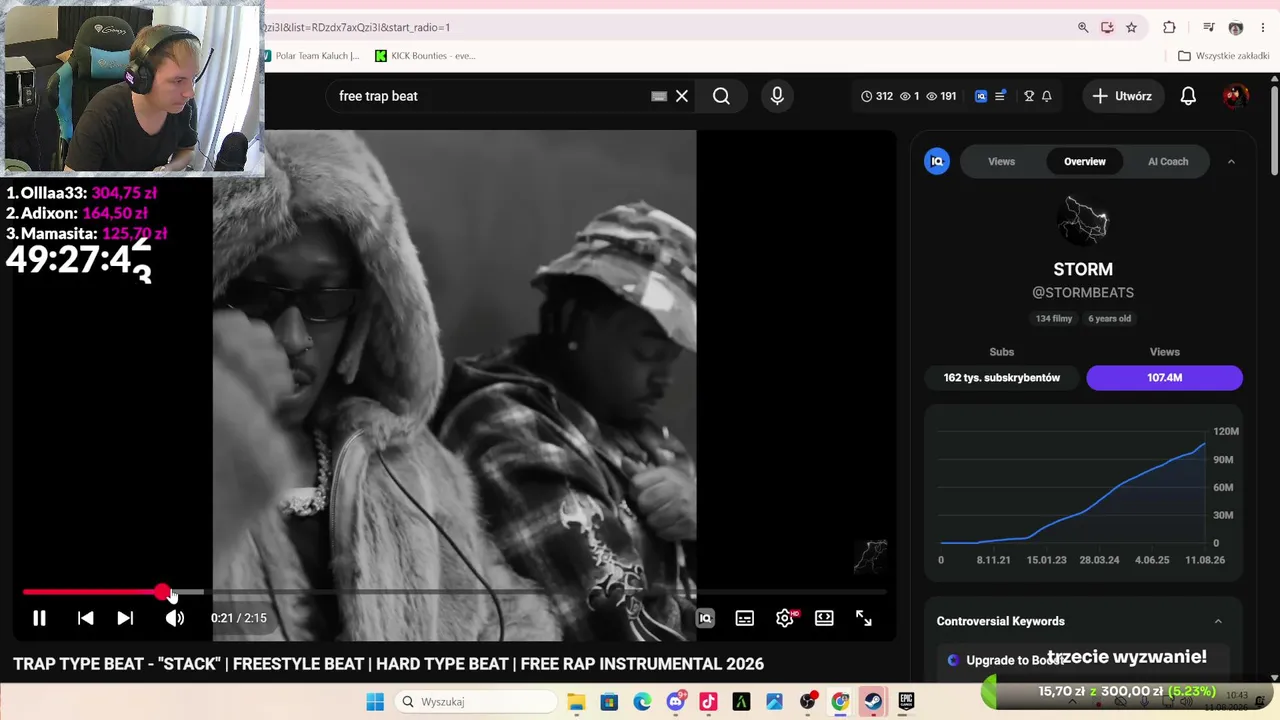Launch Microsoft Edge from the taskbar
Image resolution: width=1280 pixels, height=720 pixels.
(642, 702)
